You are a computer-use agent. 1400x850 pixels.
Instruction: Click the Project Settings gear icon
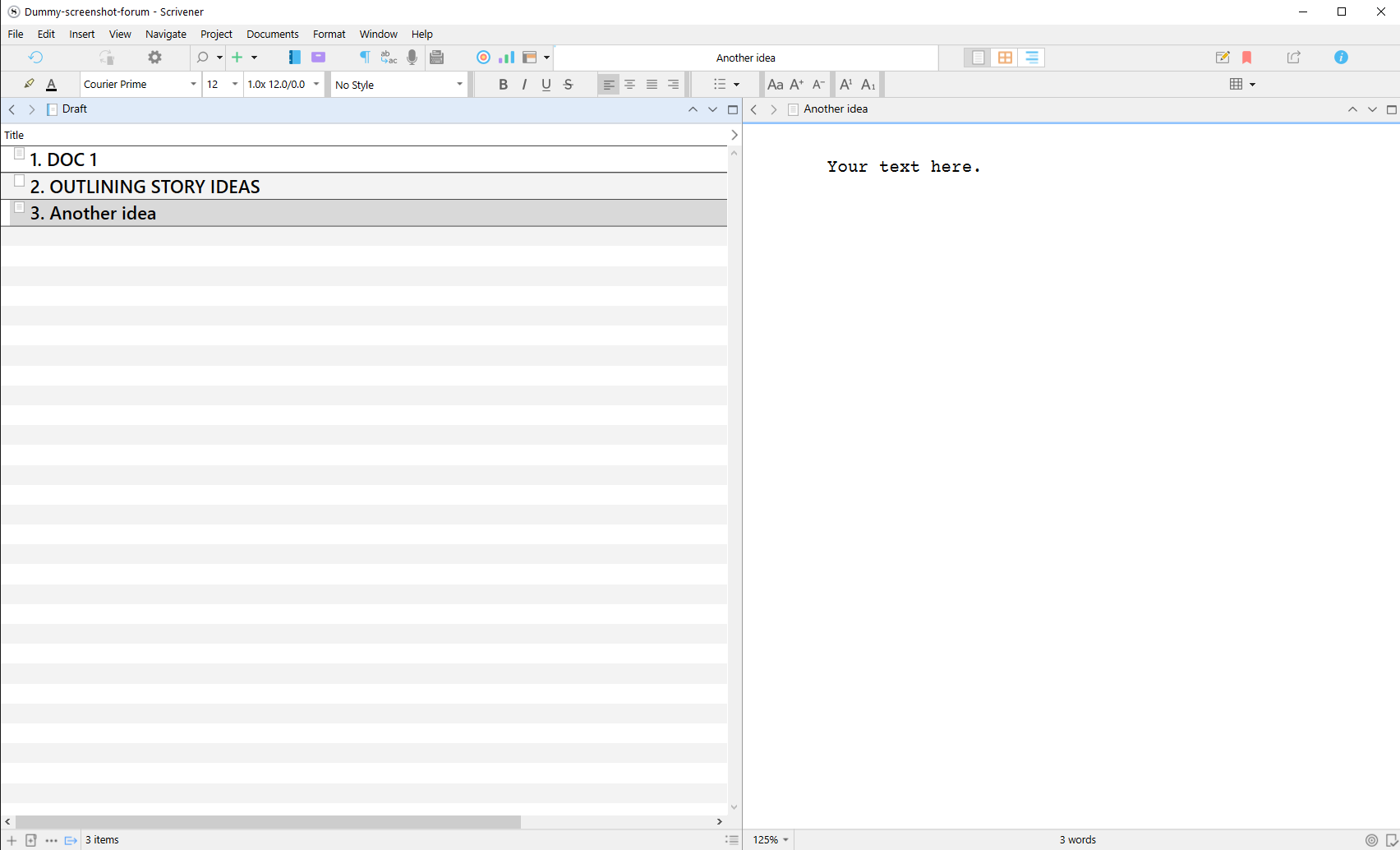tap(154, 58)
